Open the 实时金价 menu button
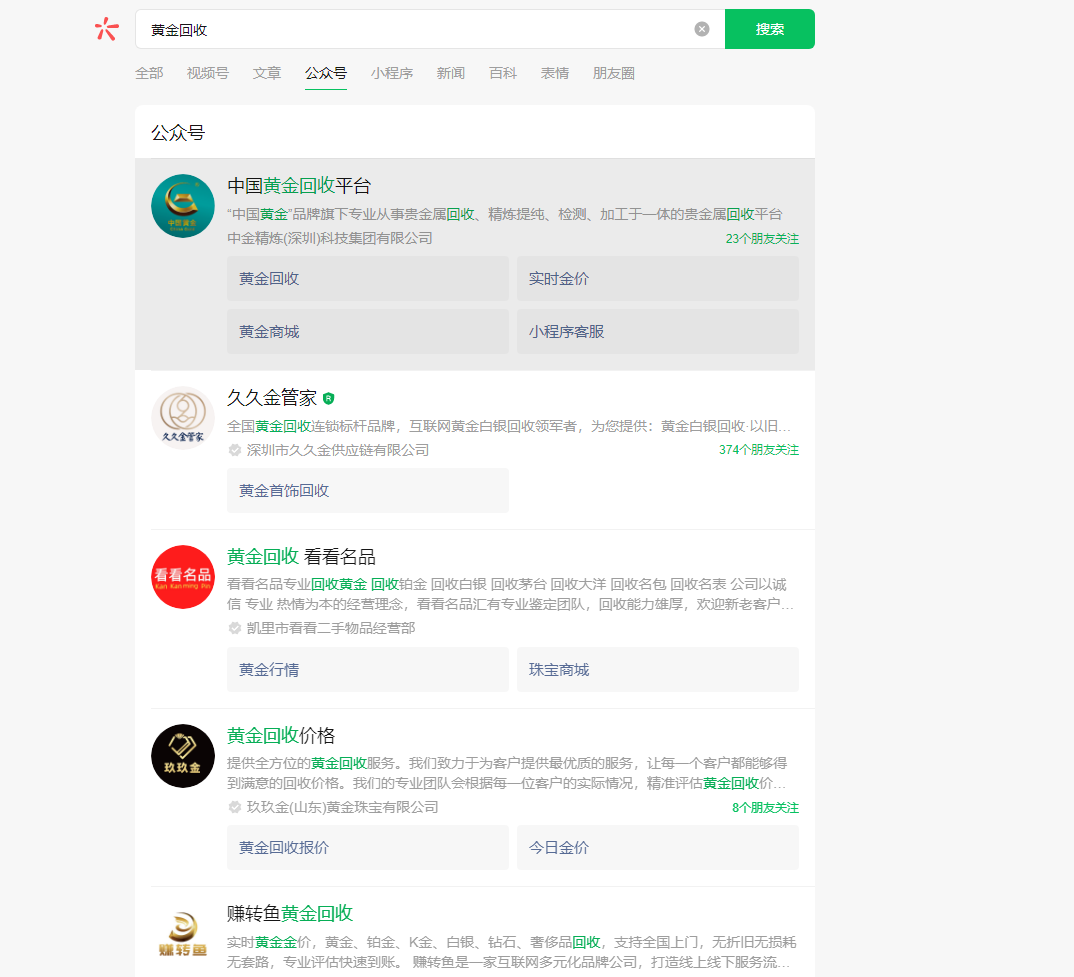The image size is (1074, 977). pos(658,279)
